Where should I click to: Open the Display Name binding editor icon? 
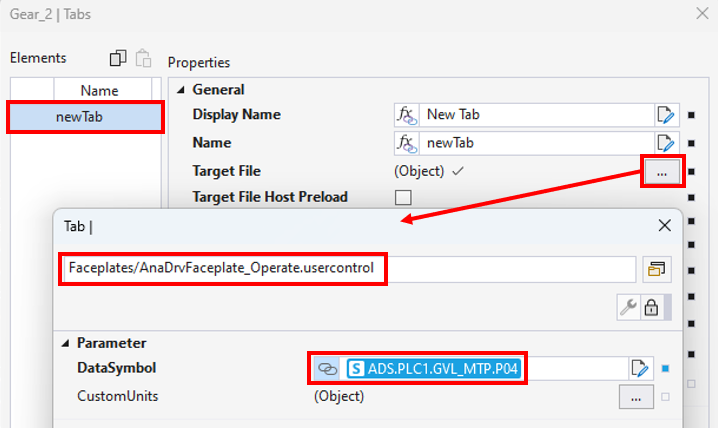pyautogui.click(x=666, y=114)
